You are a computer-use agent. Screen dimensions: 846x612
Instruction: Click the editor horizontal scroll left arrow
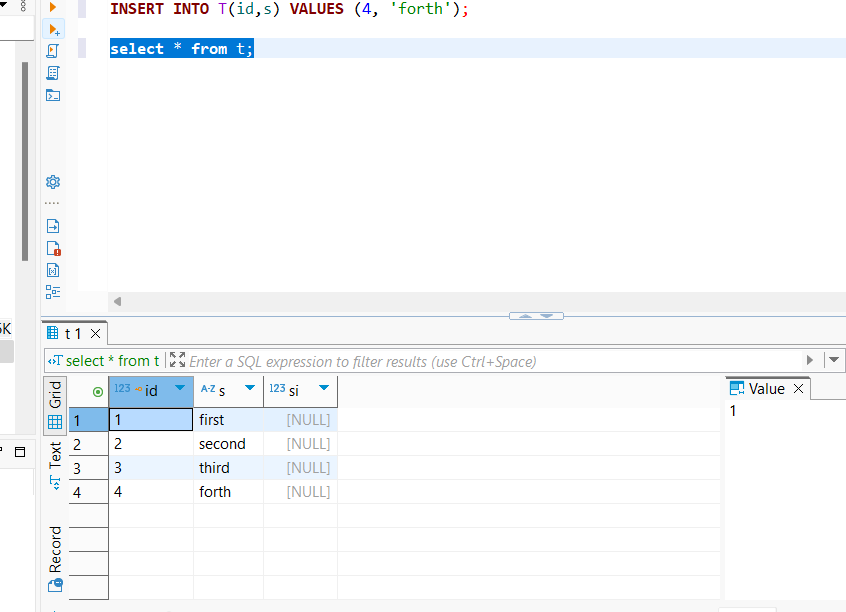coord(117,301)
